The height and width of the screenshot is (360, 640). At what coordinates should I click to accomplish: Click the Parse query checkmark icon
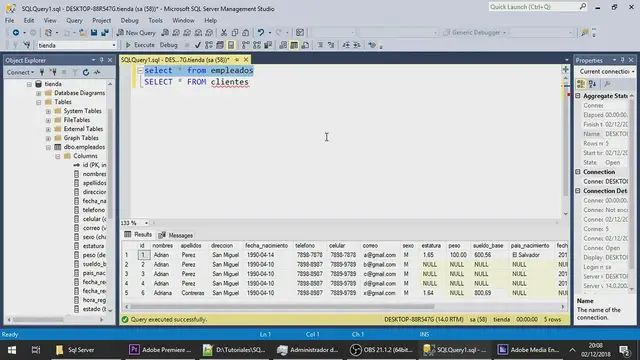pos(198,45)
